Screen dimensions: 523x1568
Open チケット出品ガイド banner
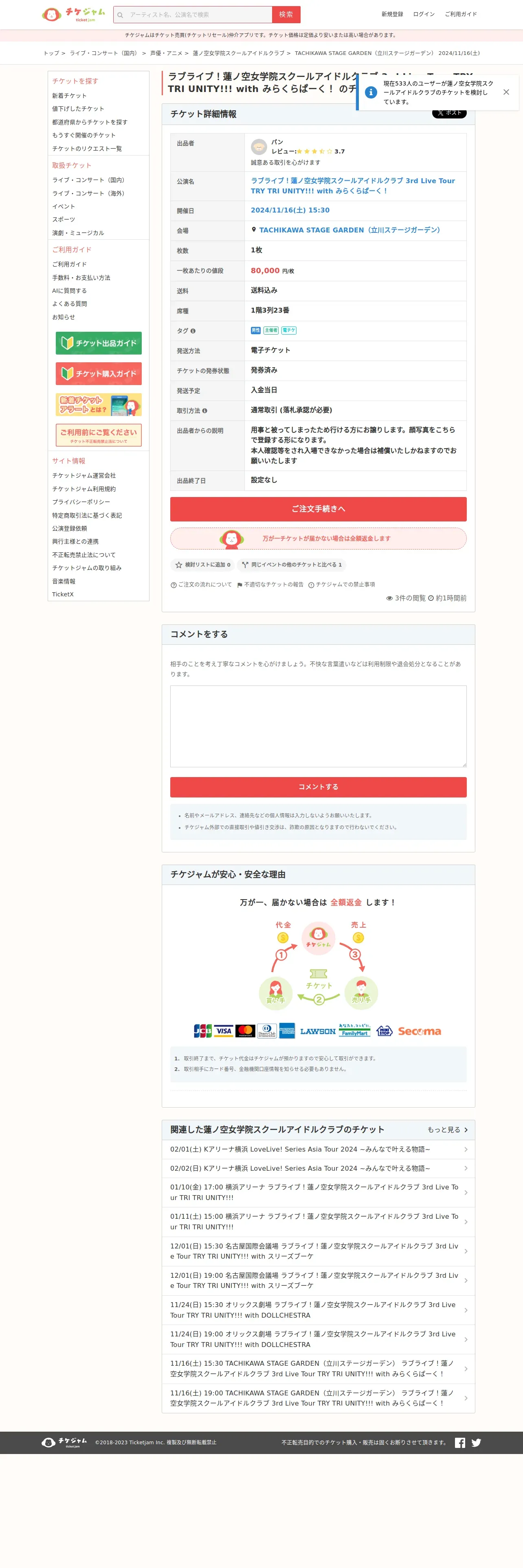click(99, 343)
